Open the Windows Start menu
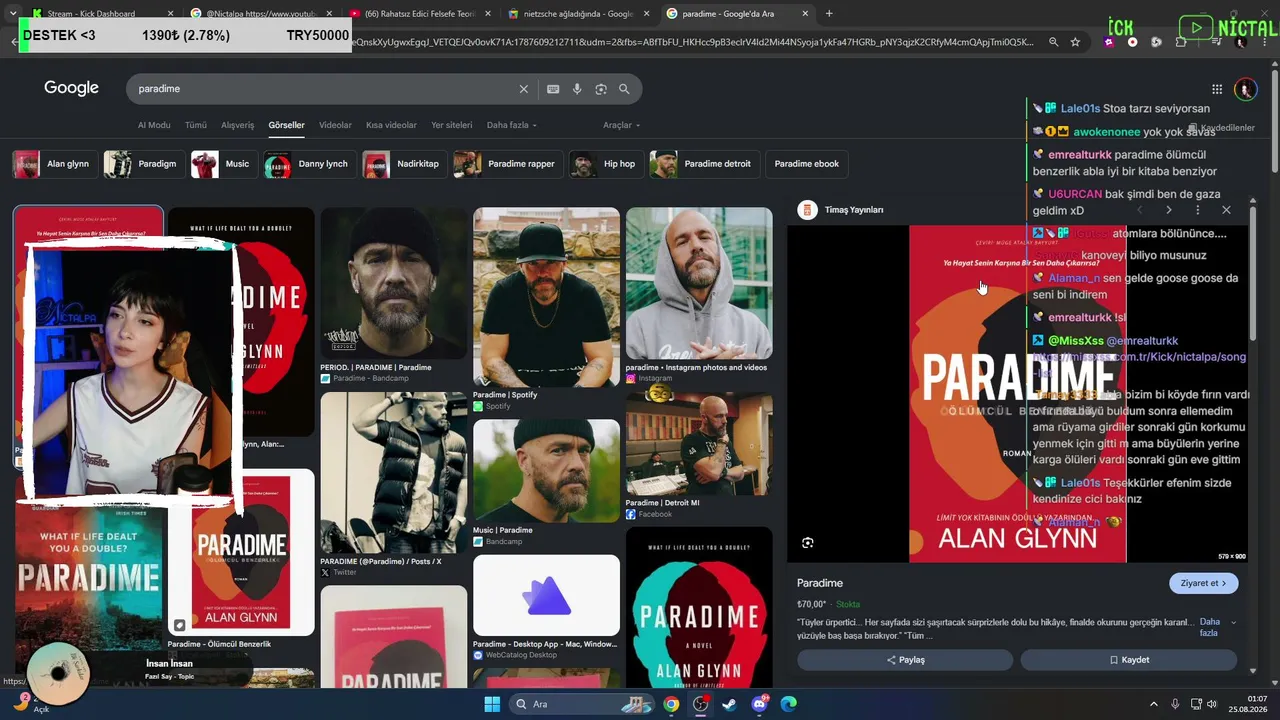The width and height of the screenshot is (1280, 720). click(x=492, y=704)
